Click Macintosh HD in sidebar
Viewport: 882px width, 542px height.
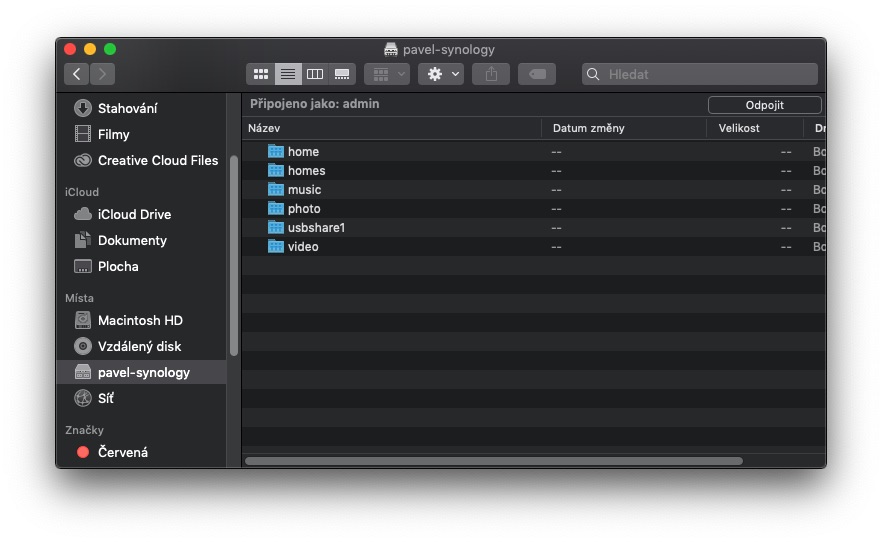pyautogui.click(x=140, y=320)
